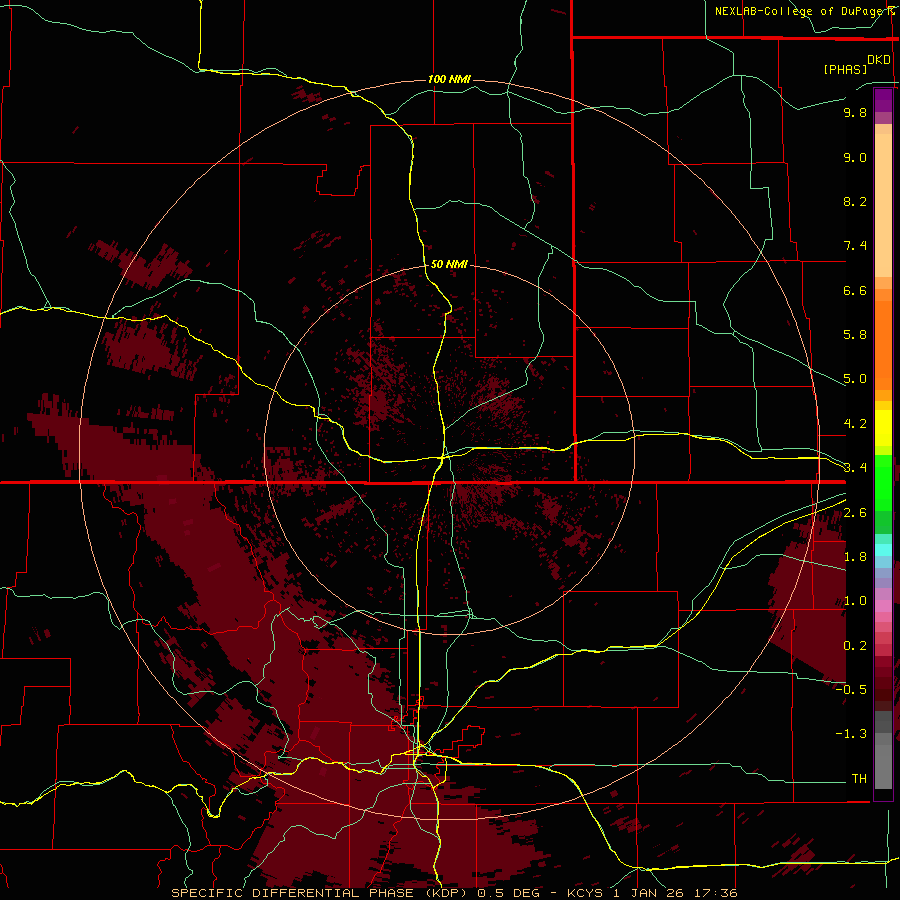This screenshot has width=900, height=900.
Task: Pick the bright green color bar segment
Action: click(x=883, y=483)
